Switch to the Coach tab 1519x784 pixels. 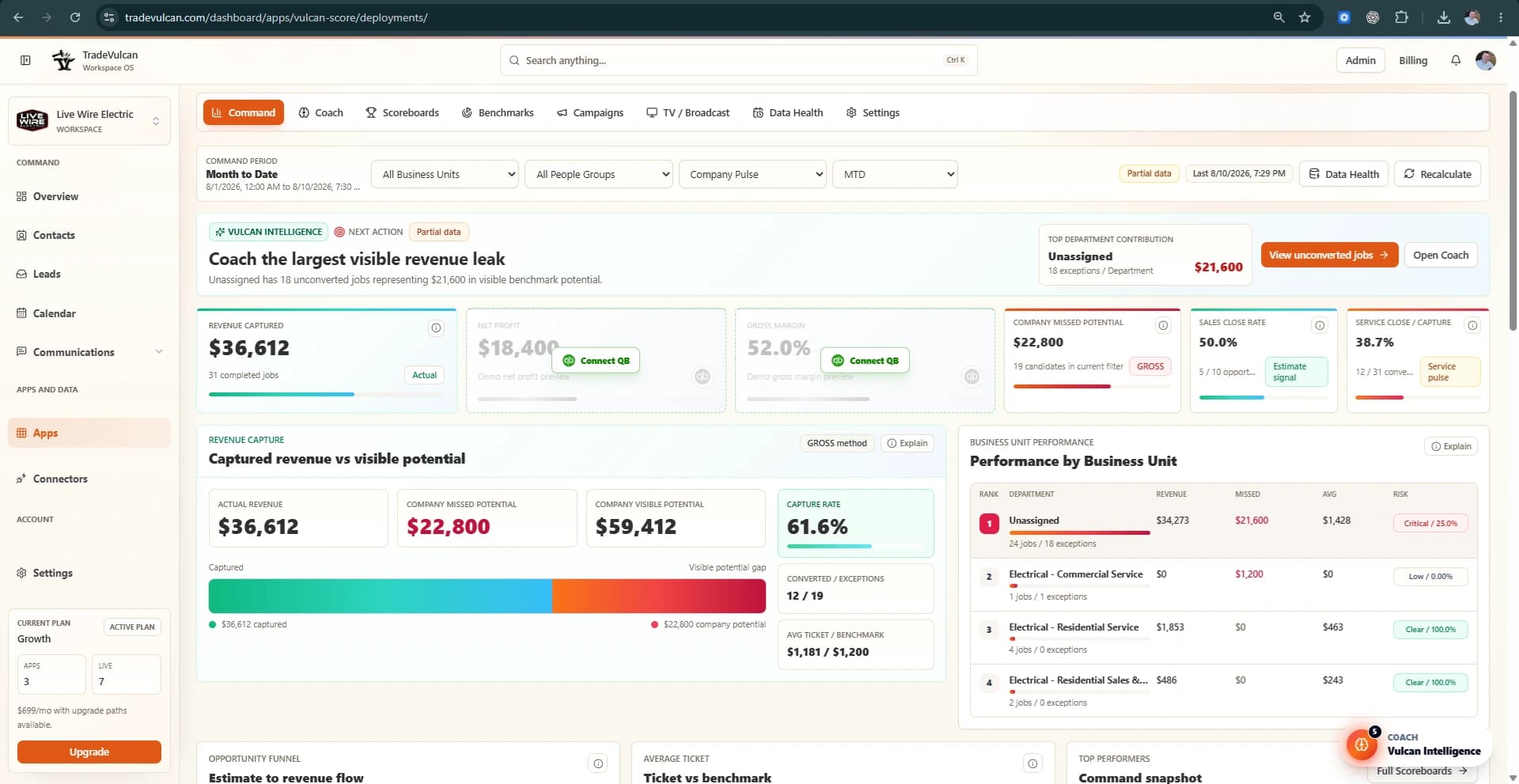click(320, 112)
